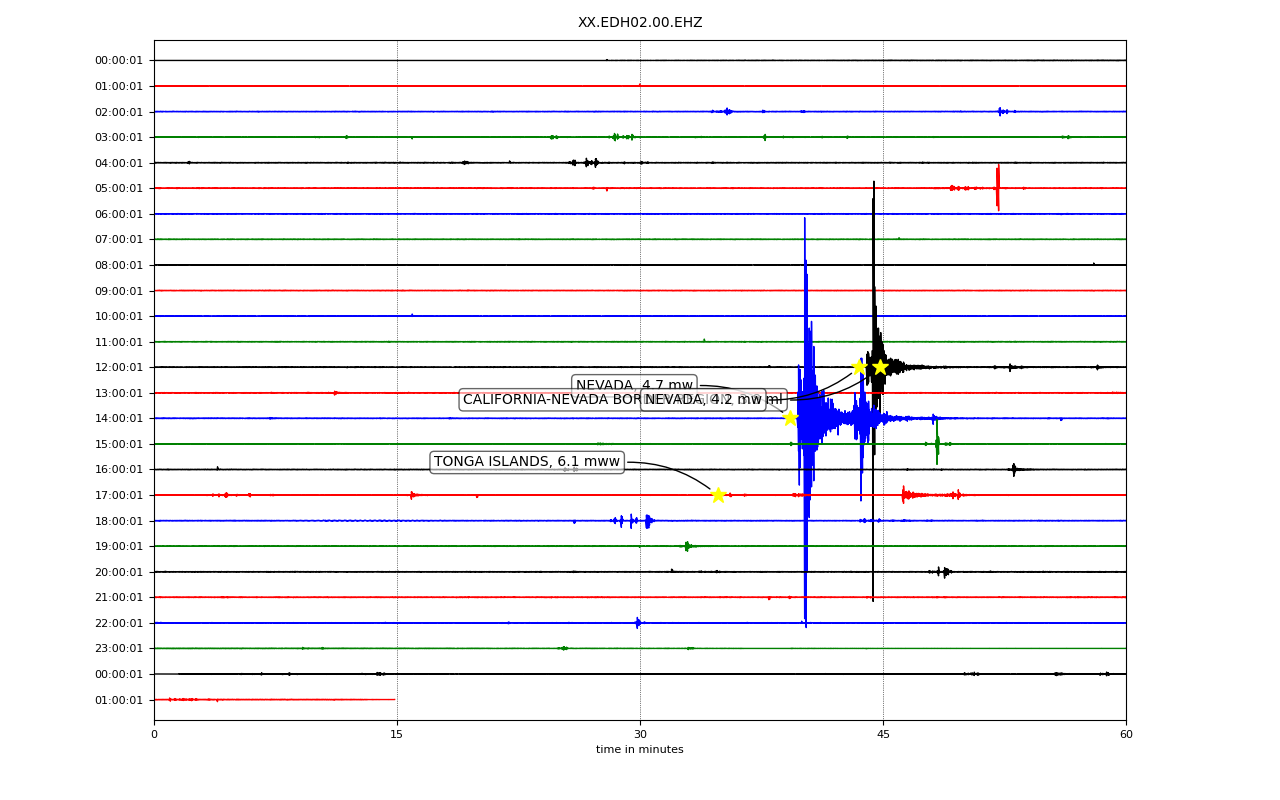Select the left yellow star on the 12:00:01 trace

click(x=859, y=367)
